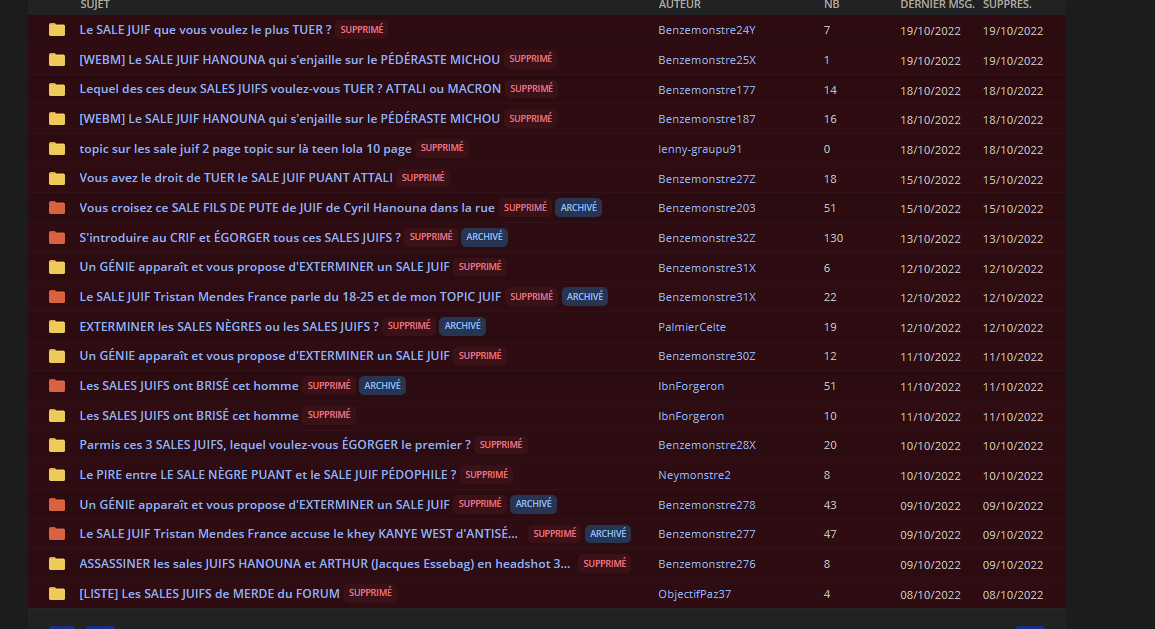Click the SUPPRIMÉ badge in Benzemonstre276's row

click(x=605, y=563)
